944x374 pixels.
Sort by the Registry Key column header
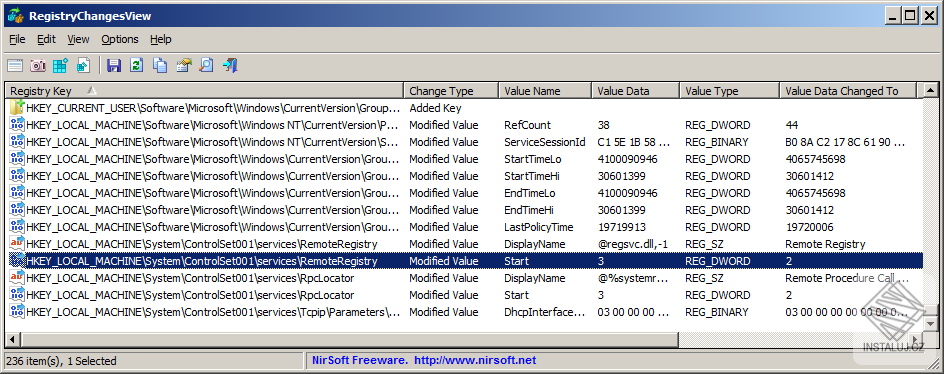tap(204, 91)
